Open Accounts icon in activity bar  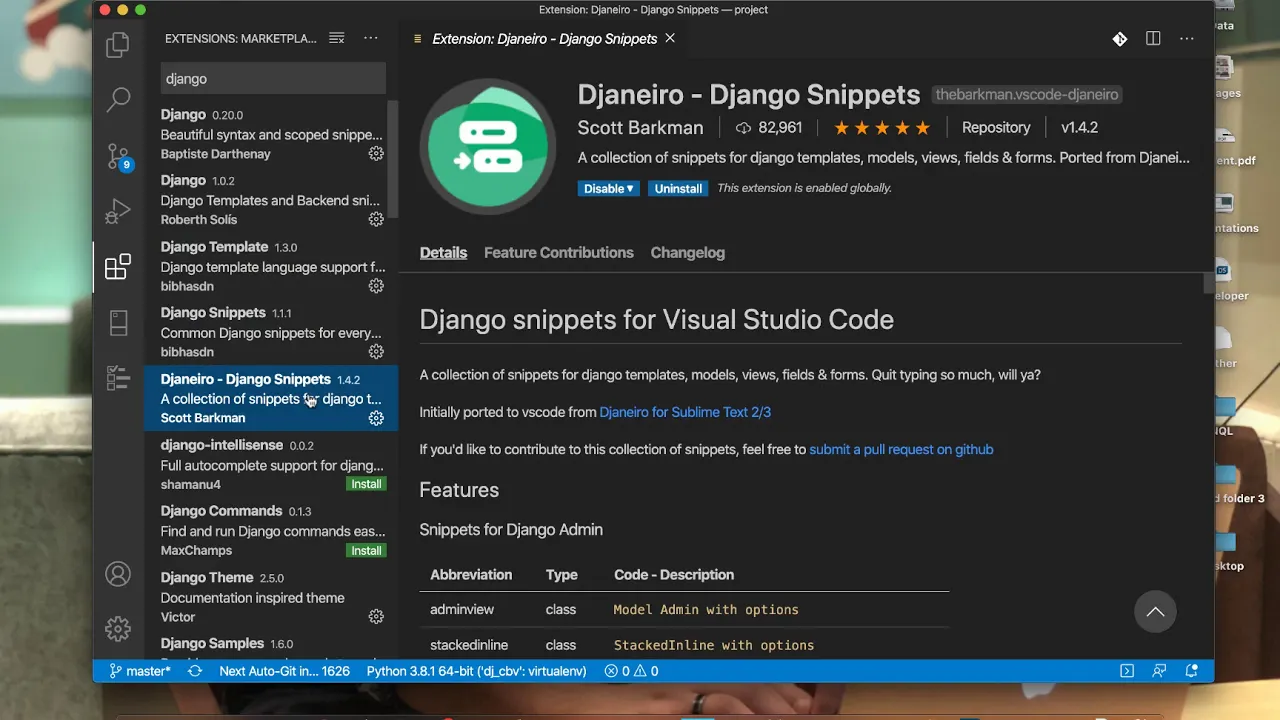(118, 574)
